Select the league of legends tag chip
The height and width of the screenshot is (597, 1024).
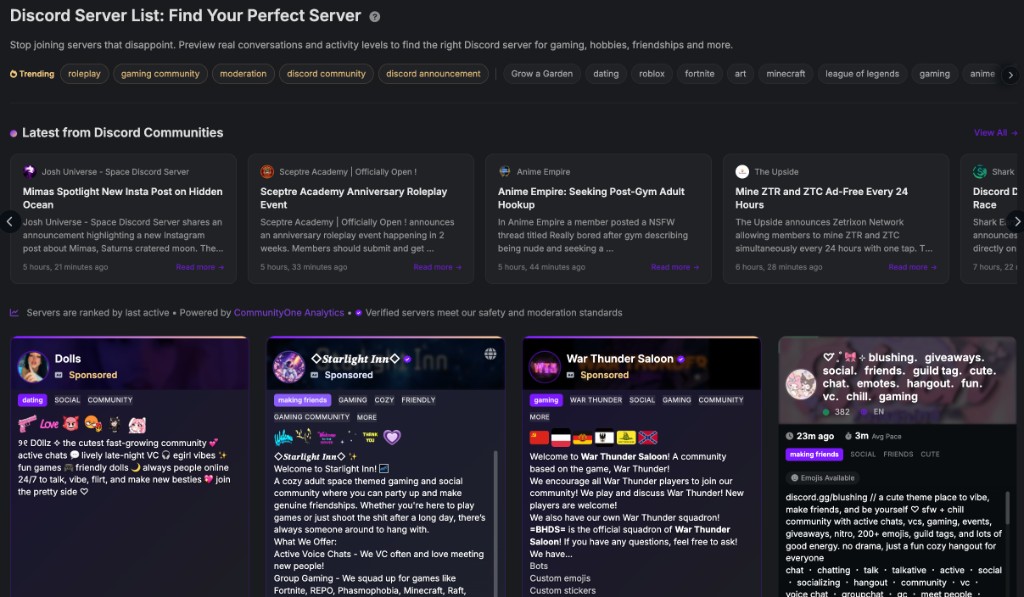click(x=862, y=74)
